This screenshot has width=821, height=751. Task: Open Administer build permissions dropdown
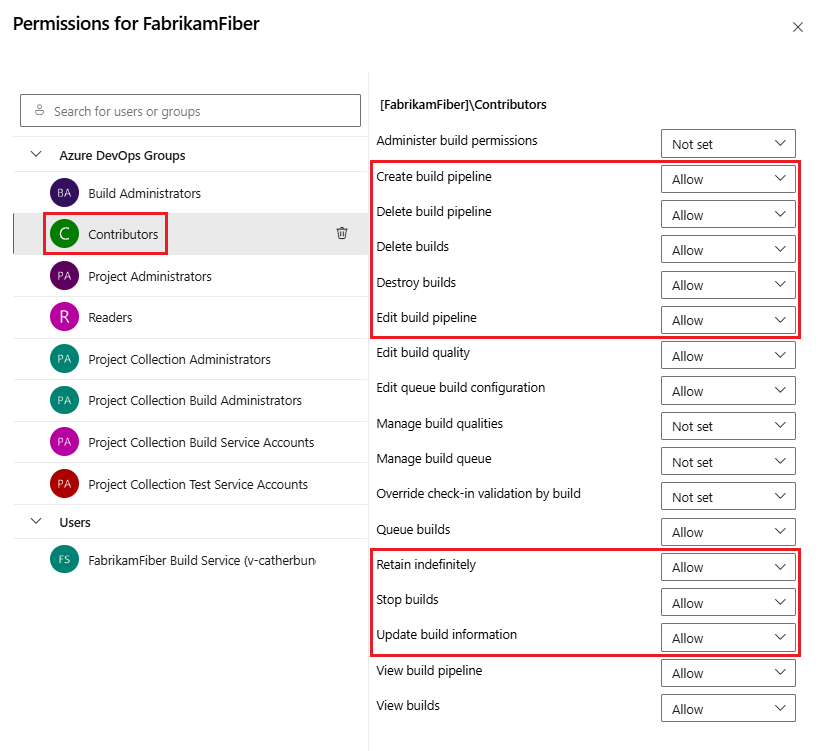point(728,143)
